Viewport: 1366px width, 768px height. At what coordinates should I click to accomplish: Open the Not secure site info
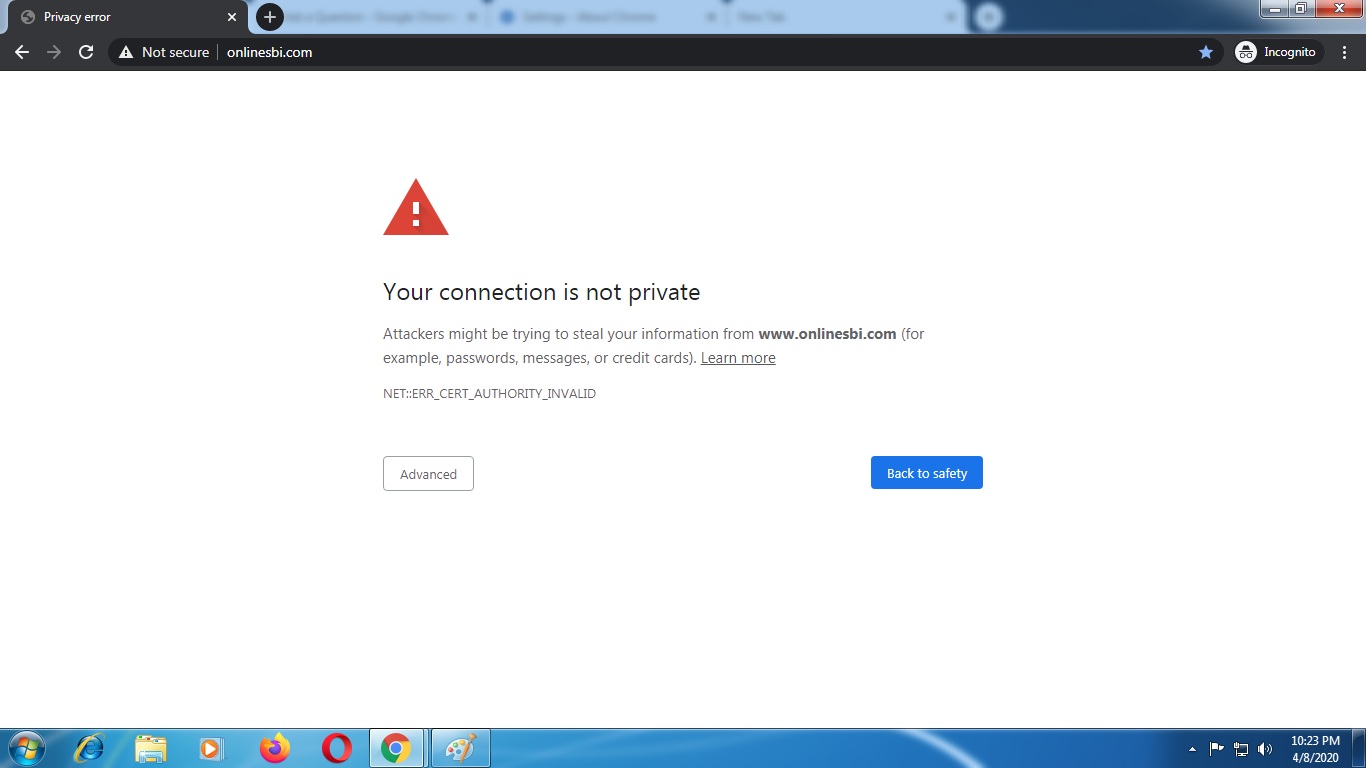[164, 52]
